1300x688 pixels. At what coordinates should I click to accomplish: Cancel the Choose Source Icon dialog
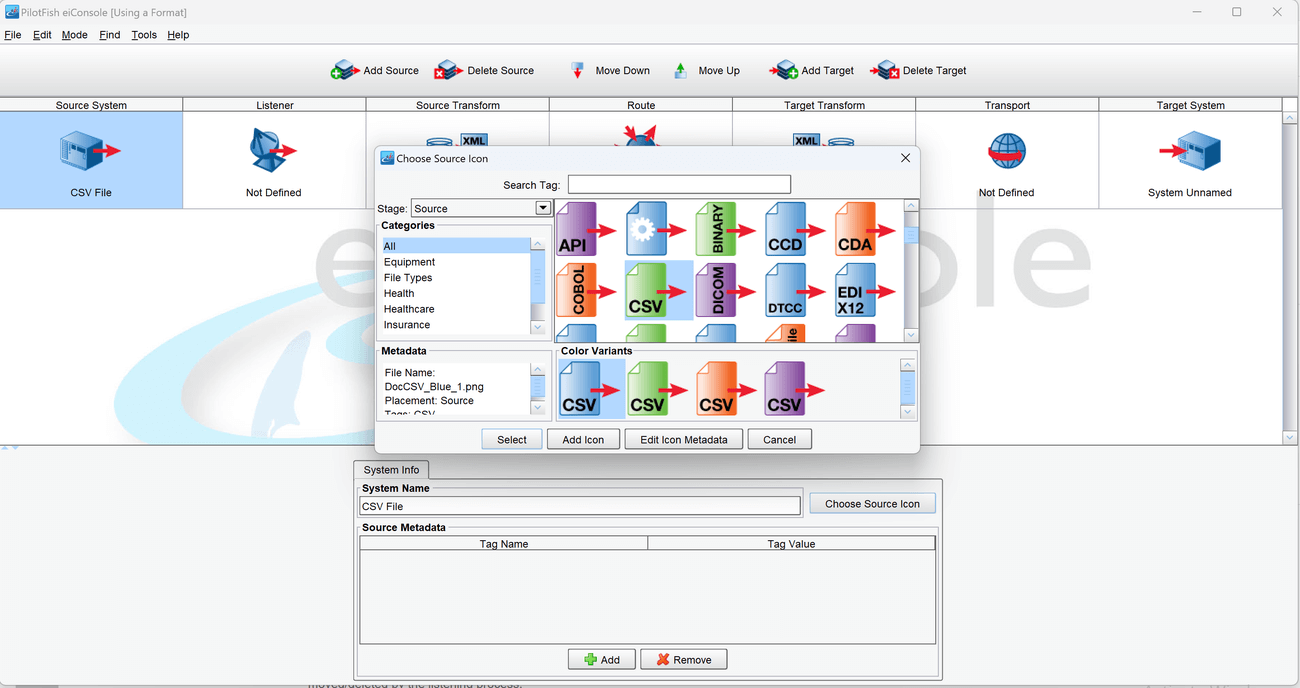click(779, 439)
